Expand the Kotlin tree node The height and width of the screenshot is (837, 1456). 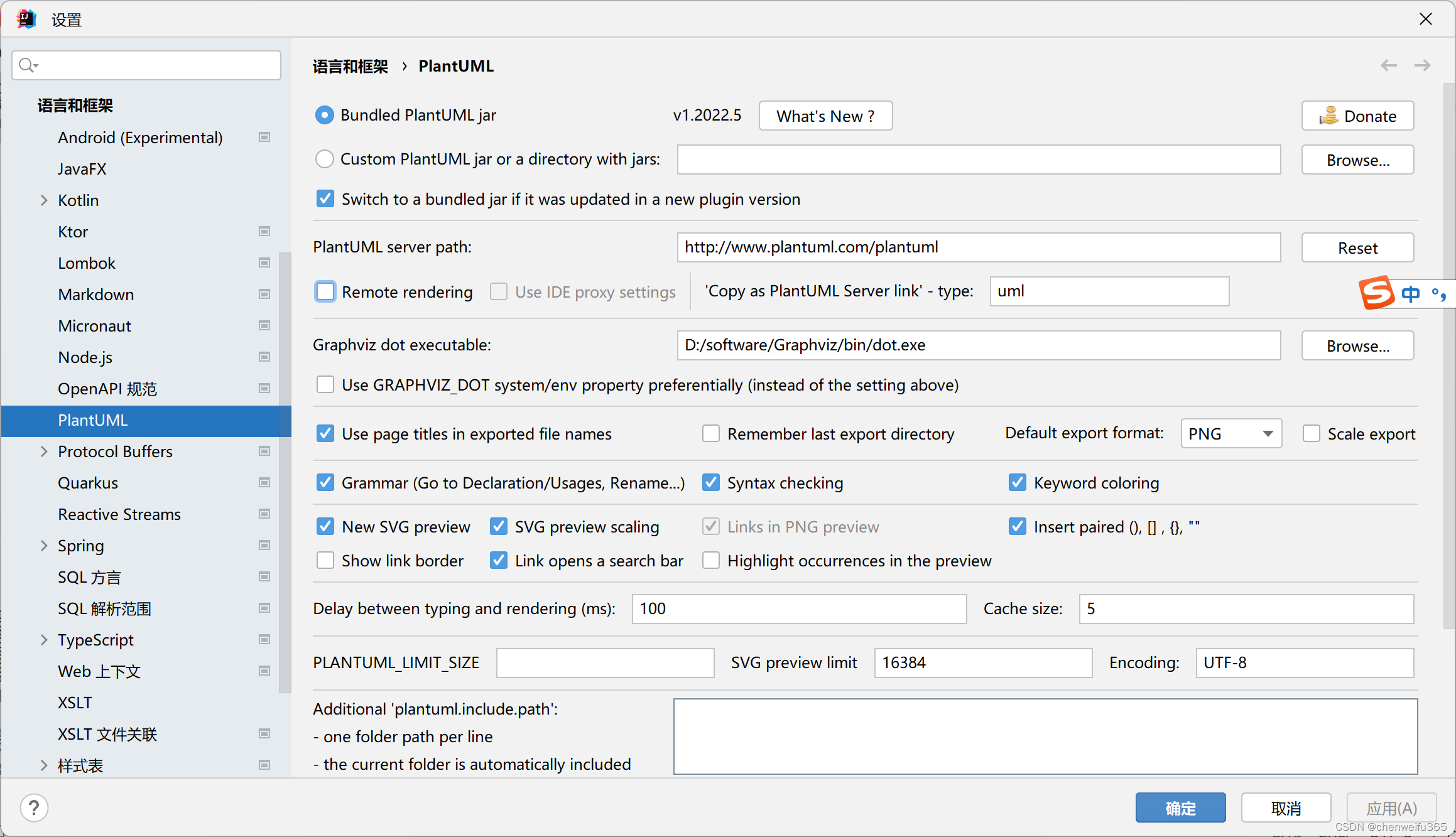click(x=44, y=200)
